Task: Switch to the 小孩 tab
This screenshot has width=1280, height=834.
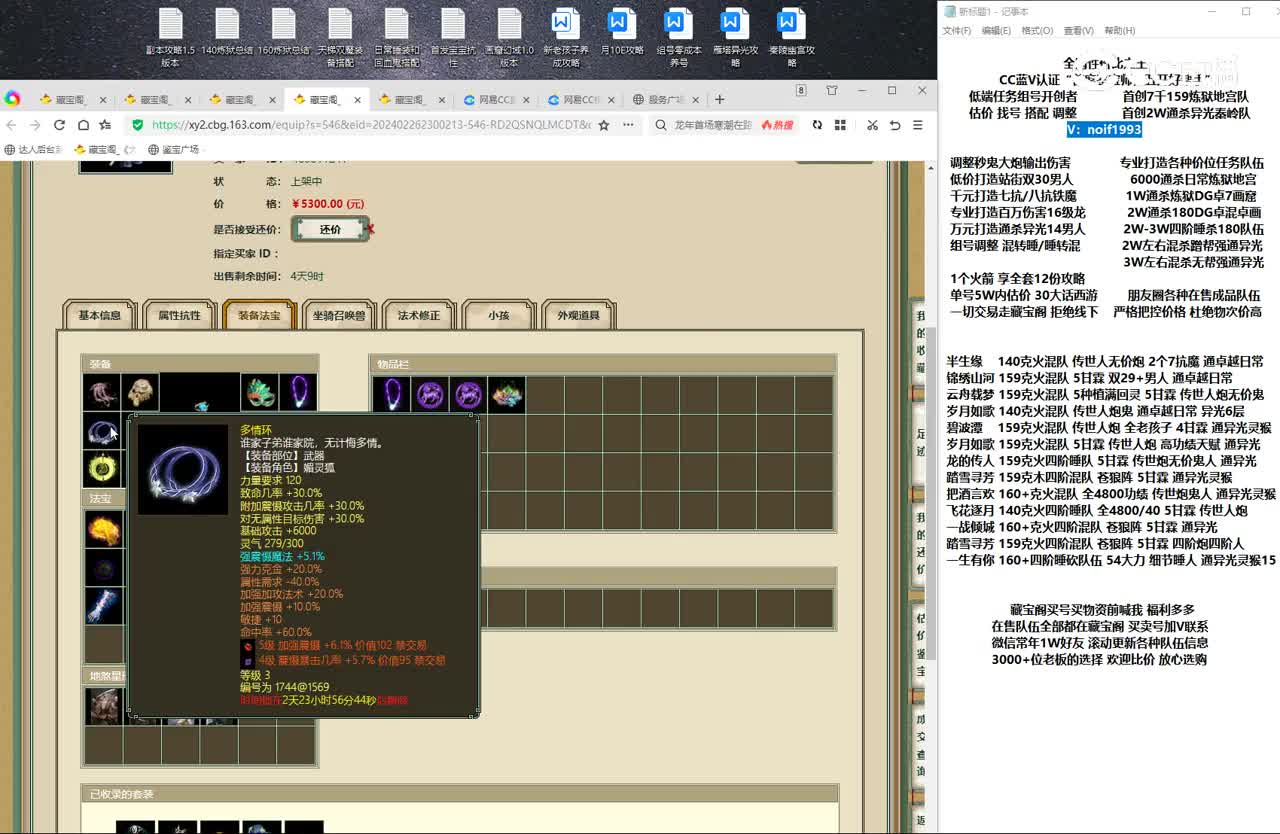Action: point(499,315)
